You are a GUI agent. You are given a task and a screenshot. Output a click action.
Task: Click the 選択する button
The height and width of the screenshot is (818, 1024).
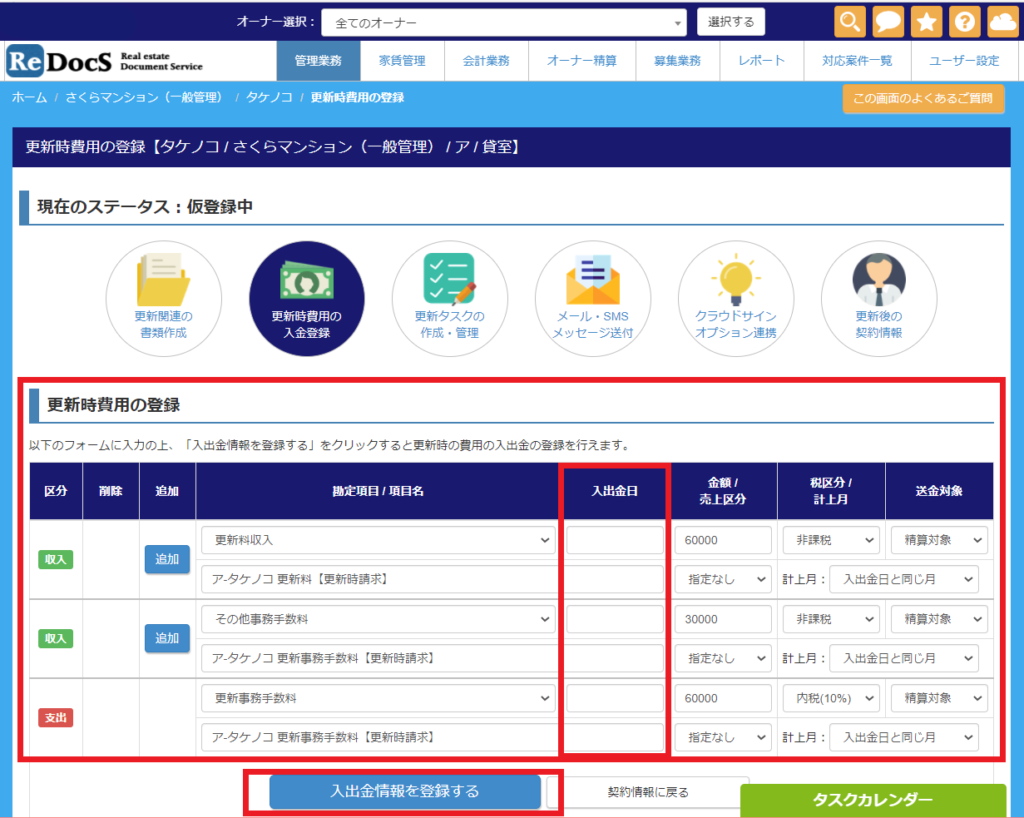(731, 22)
